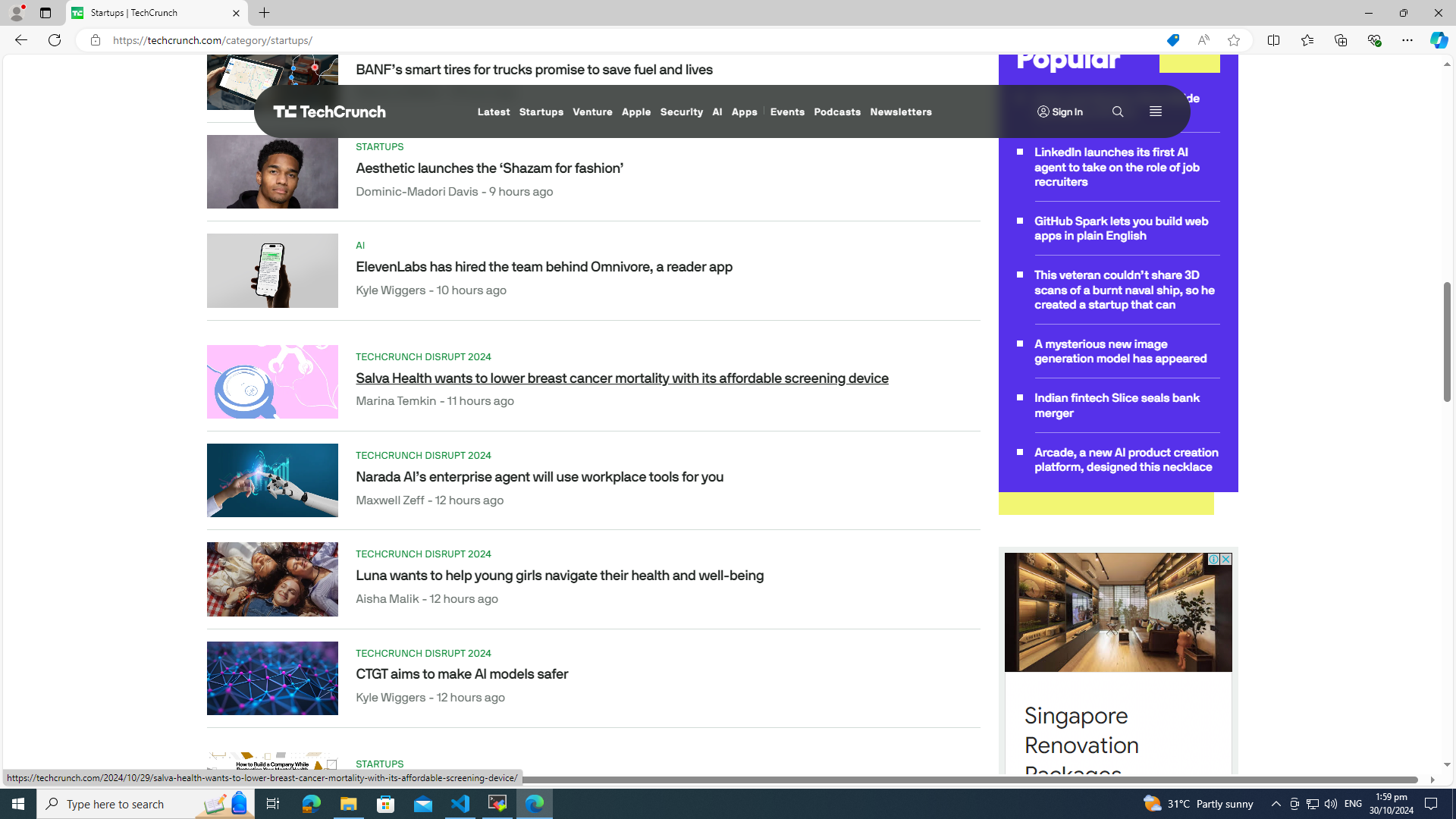Viewport: 1456px width, 819px height.
Task: Open File Explorer from taskbar
Action: click(348, 804)
